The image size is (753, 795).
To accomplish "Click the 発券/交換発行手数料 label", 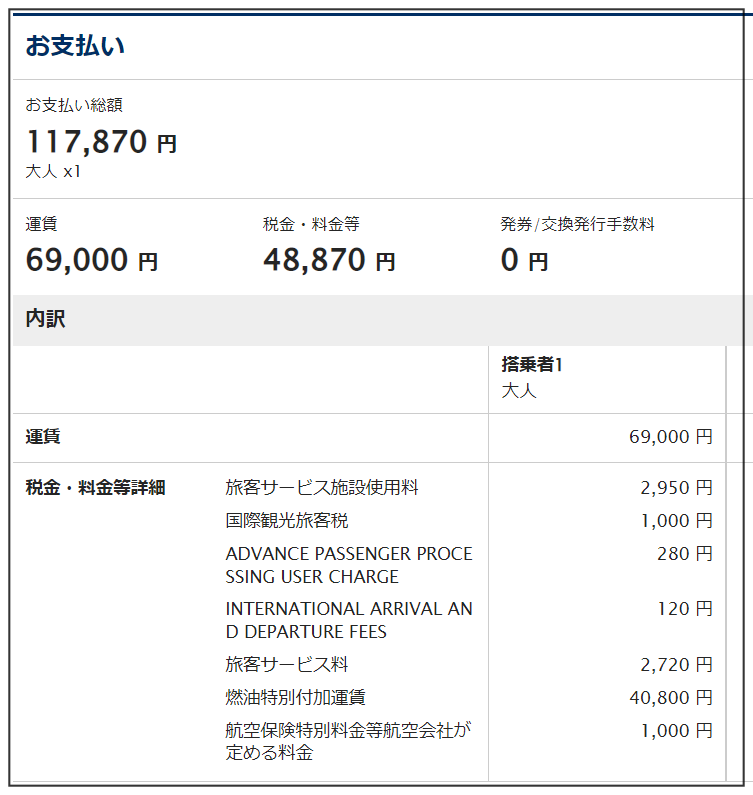I will [577, 224].
